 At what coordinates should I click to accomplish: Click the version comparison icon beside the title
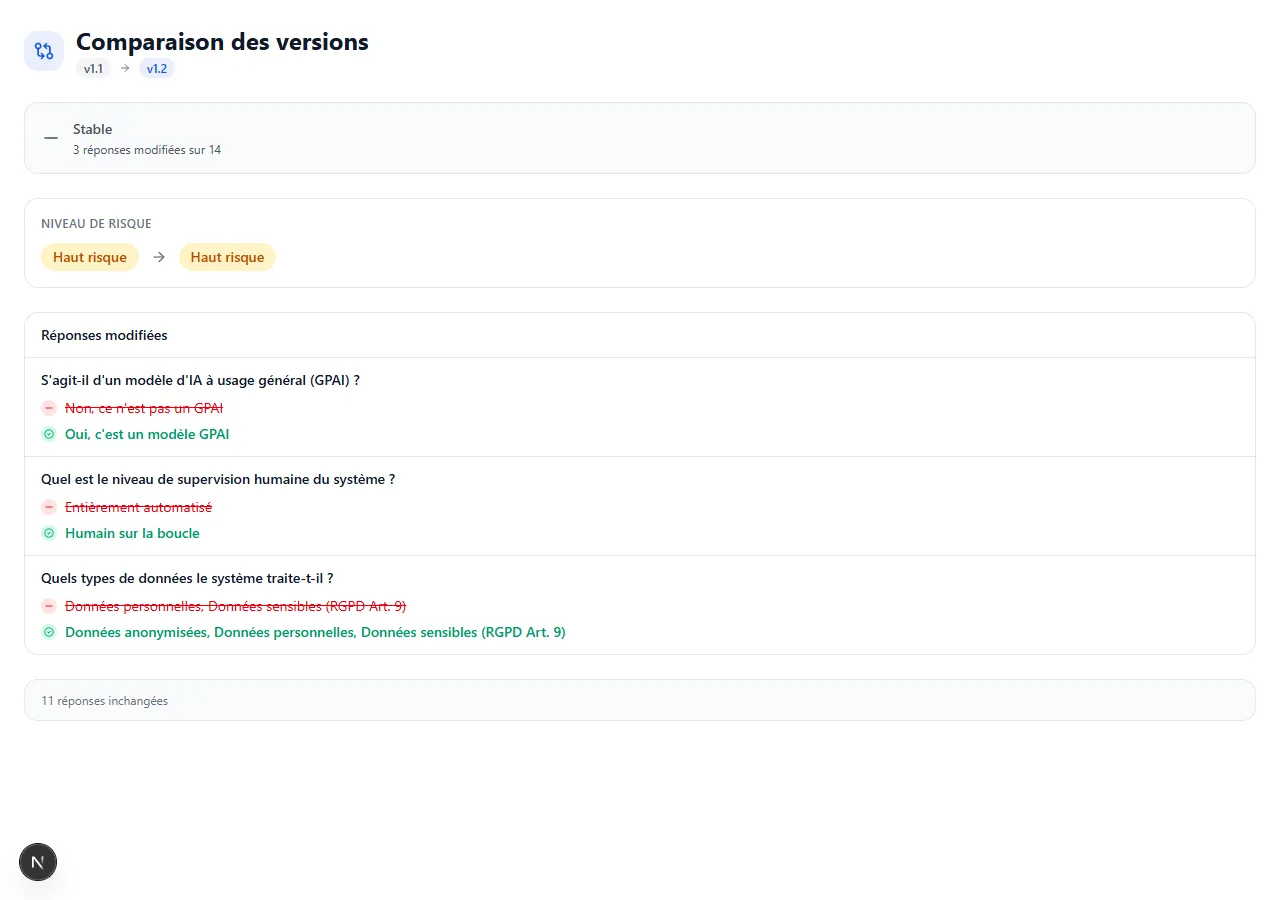44,51
